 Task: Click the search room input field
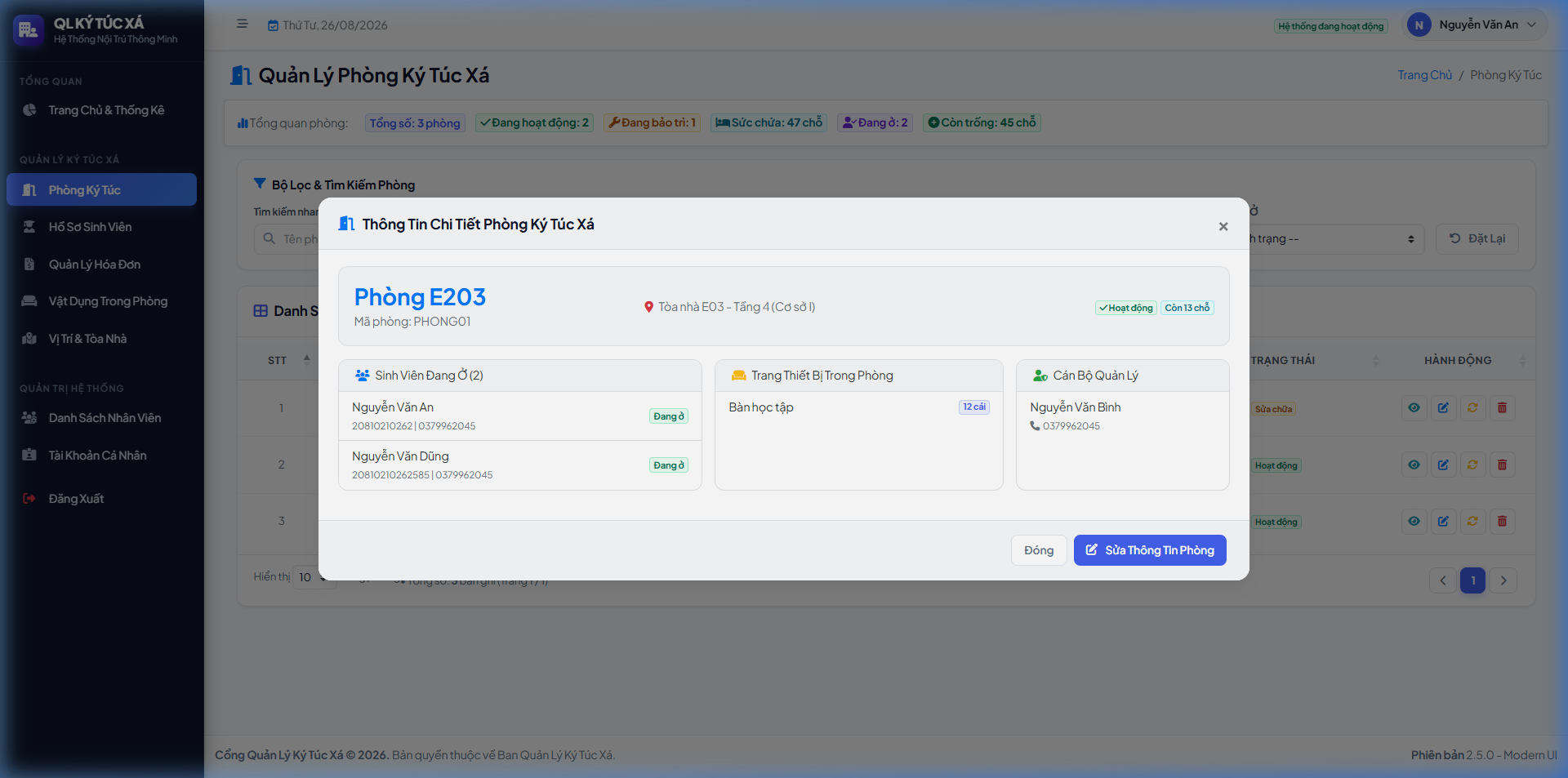coord(287,239)
